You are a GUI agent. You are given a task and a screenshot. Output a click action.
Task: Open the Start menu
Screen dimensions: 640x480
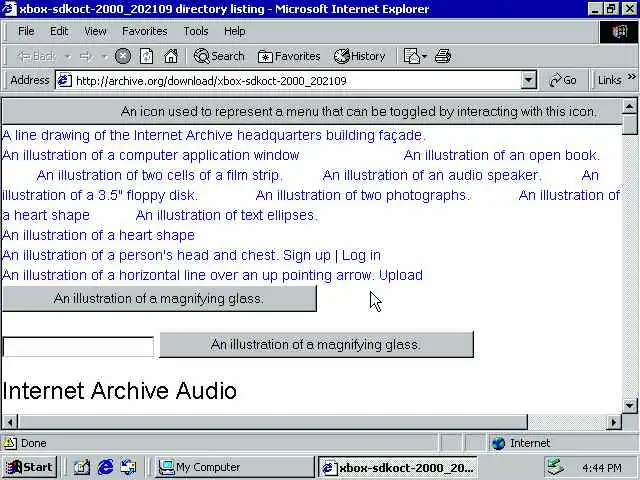pyautogui.click(x=29, y=467)
